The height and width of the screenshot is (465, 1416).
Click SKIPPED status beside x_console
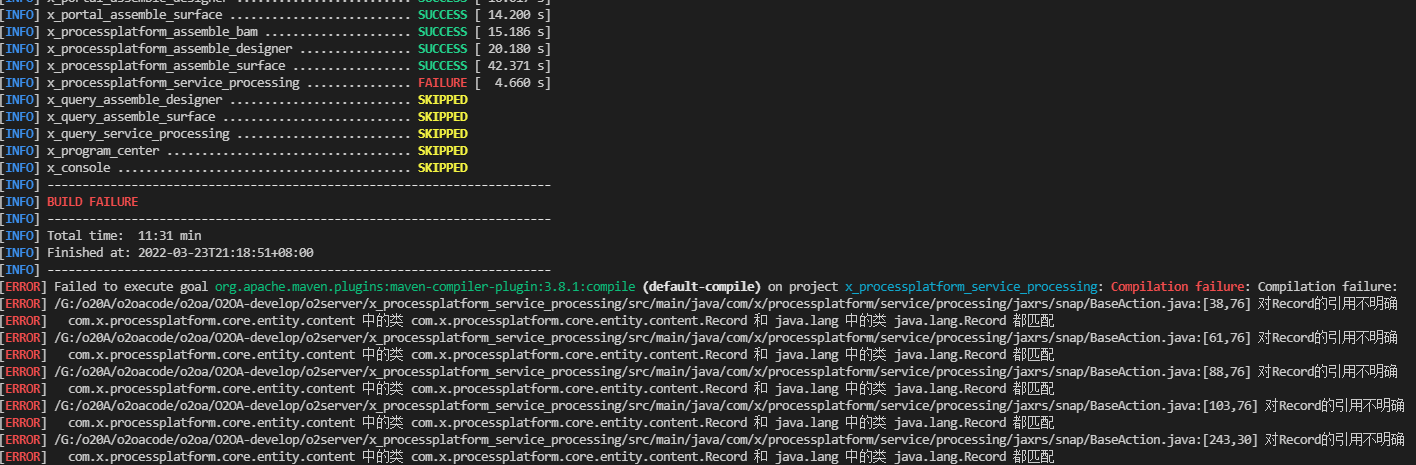[442, 168]
